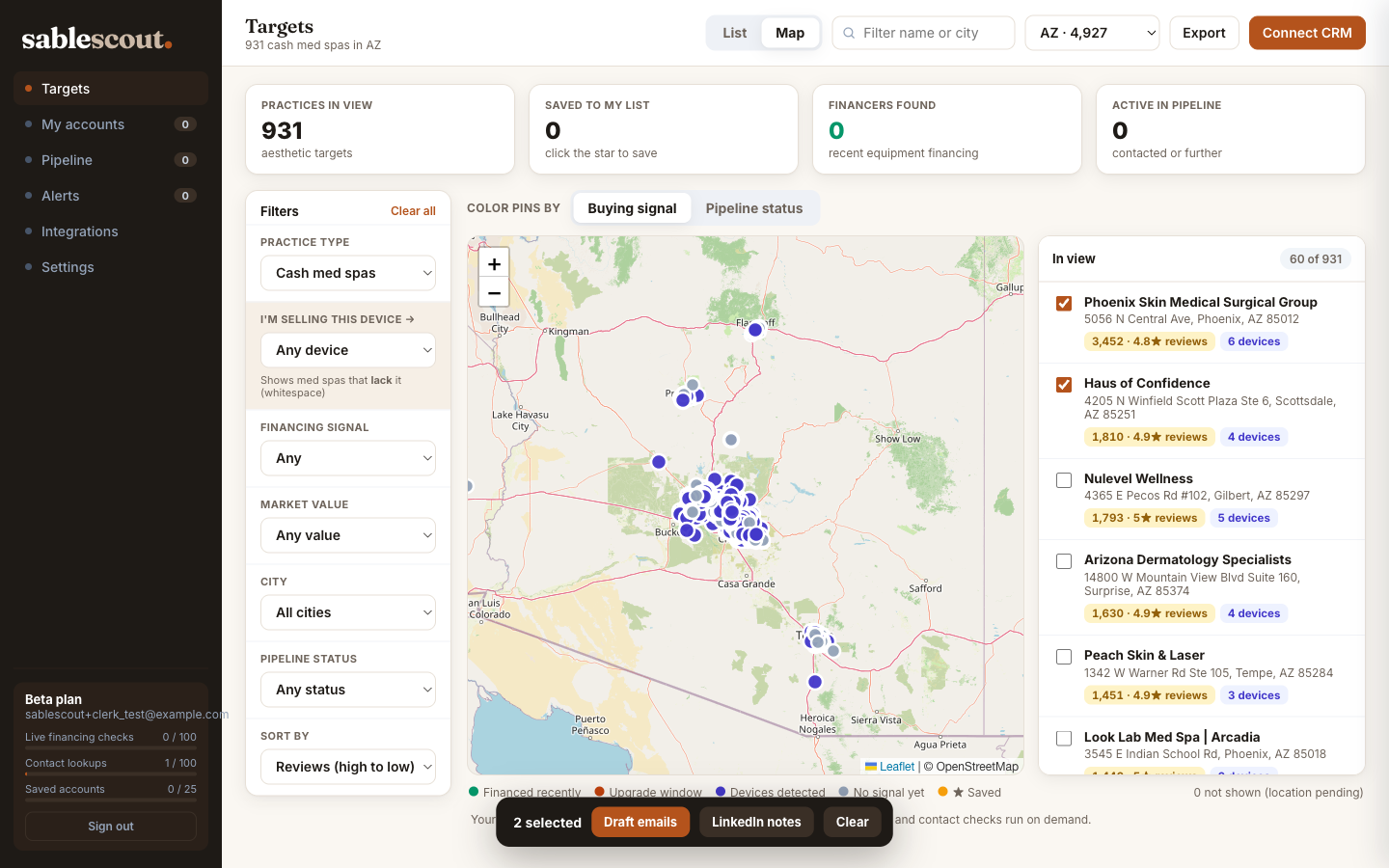Open the Any device dropdown

tap(348, 350)
